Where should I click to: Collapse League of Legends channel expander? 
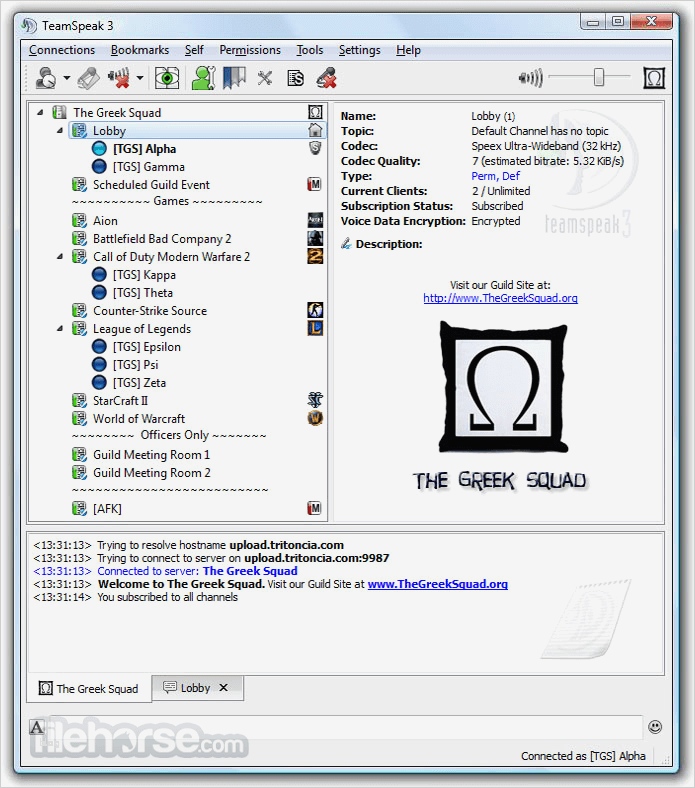[x=60, y=329]
